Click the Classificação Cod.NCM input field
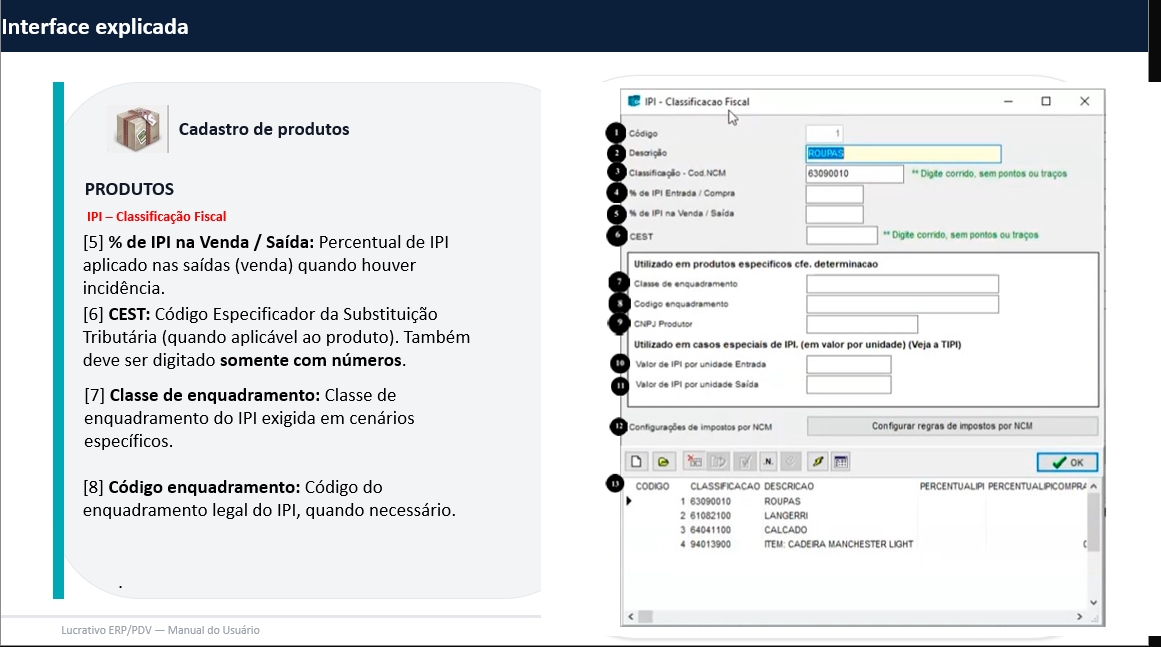The image size is (1161, 647). tap(854, 174)
